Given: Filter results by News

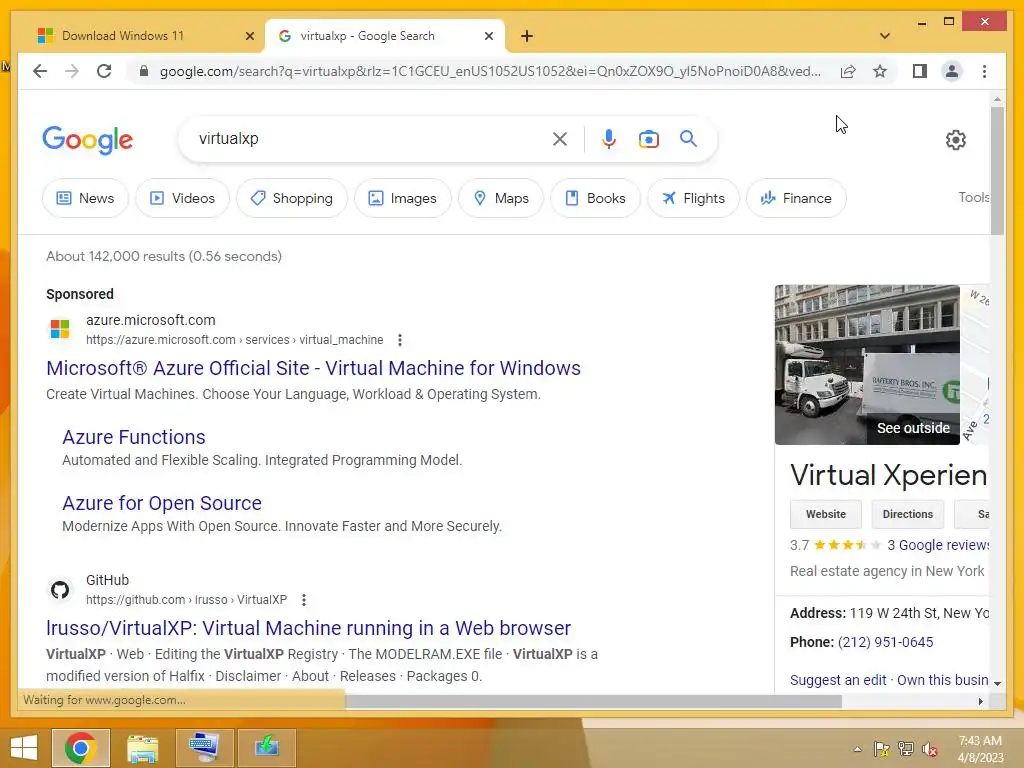Looking at the screenshot, I should (x=86, y=198).
